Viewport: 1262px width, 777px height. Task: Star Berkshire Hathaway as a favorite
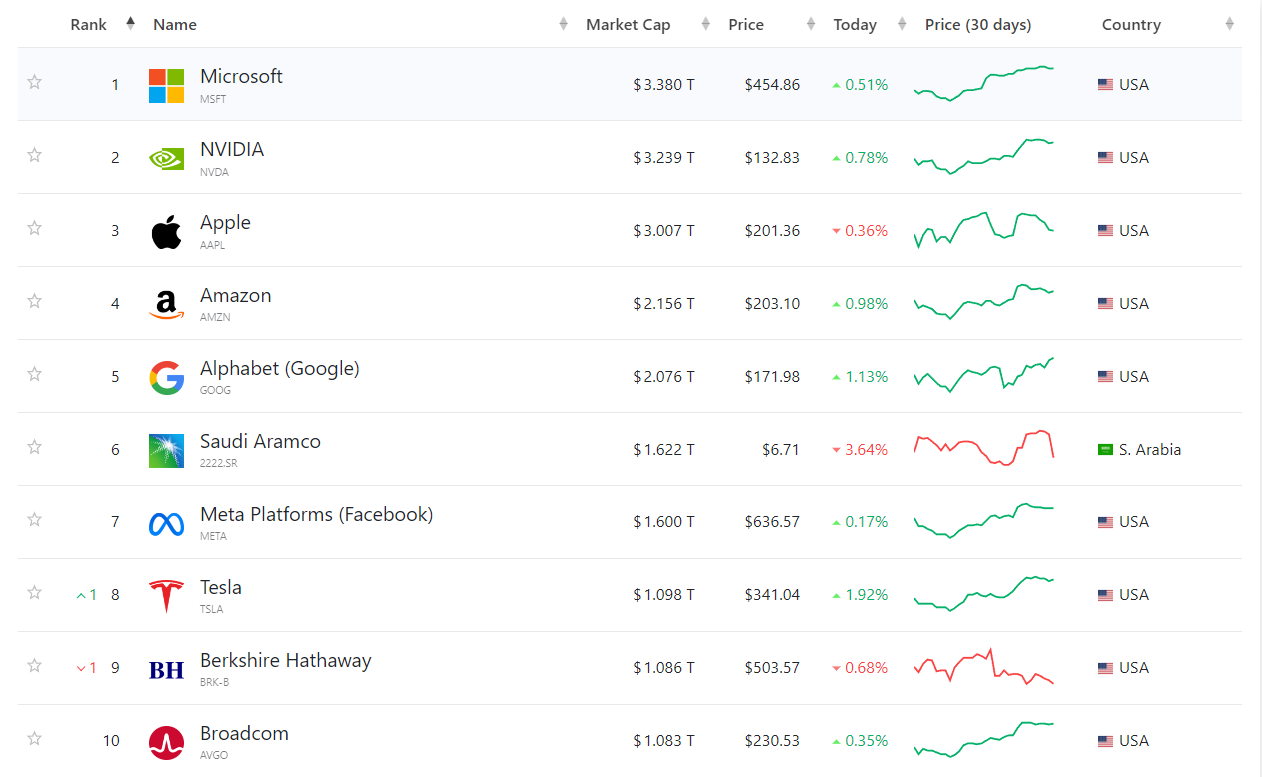tap(35, 666)
